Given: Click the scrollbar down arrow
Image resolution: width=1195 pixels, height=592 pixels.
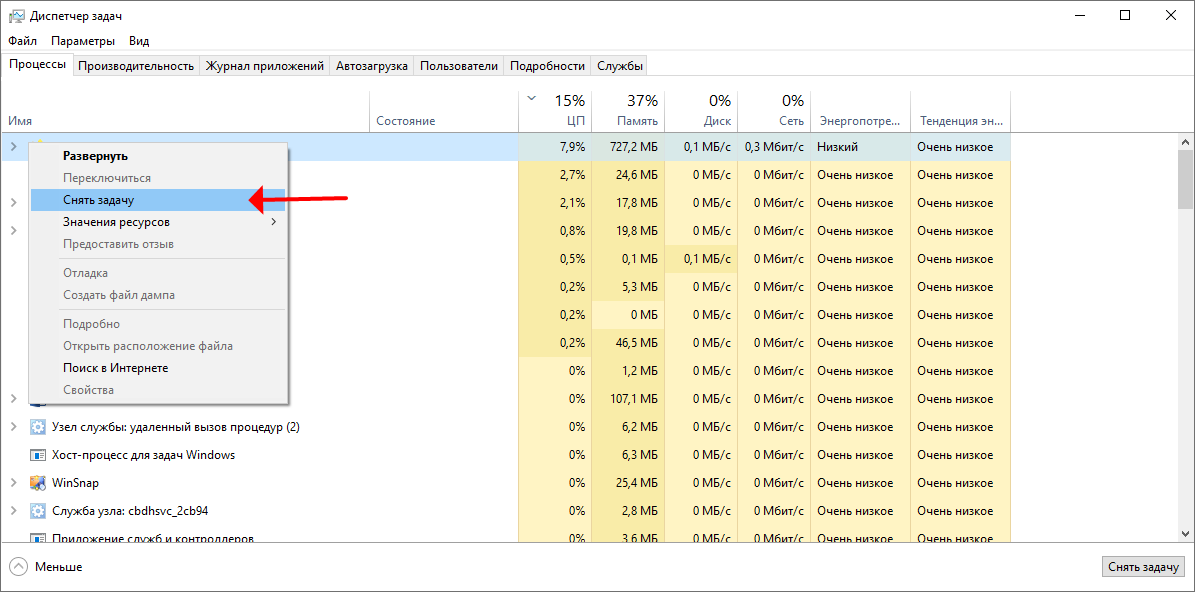Looking at the screenshot, I should tap(1185, 533).
